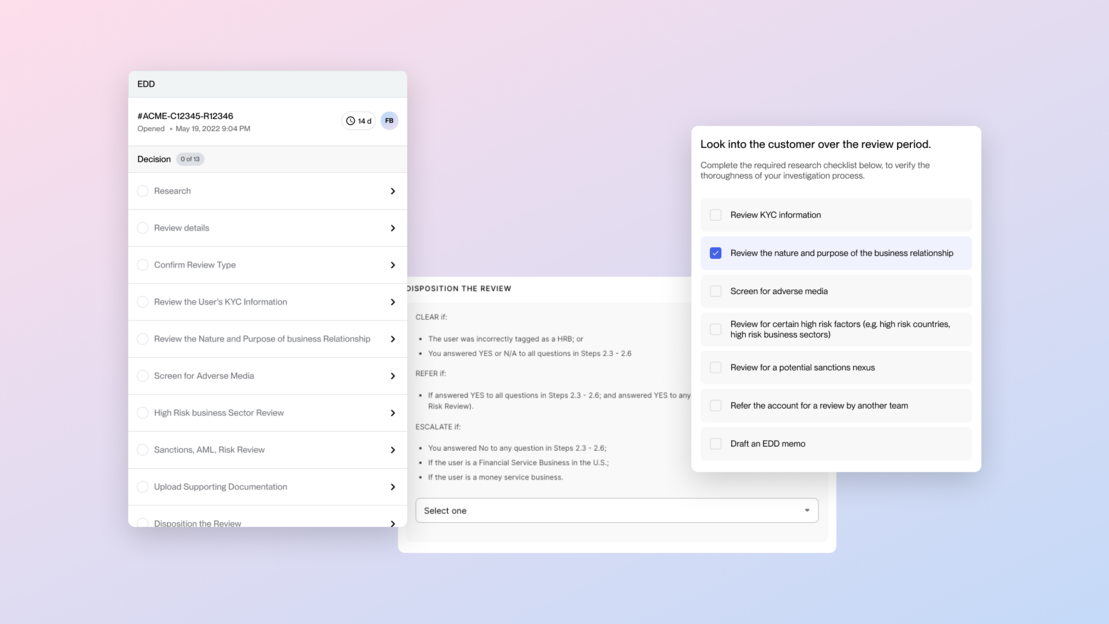Select Disposition the Review step label
This screenshot has width=1109, height=624.
(x=197, y=523)
